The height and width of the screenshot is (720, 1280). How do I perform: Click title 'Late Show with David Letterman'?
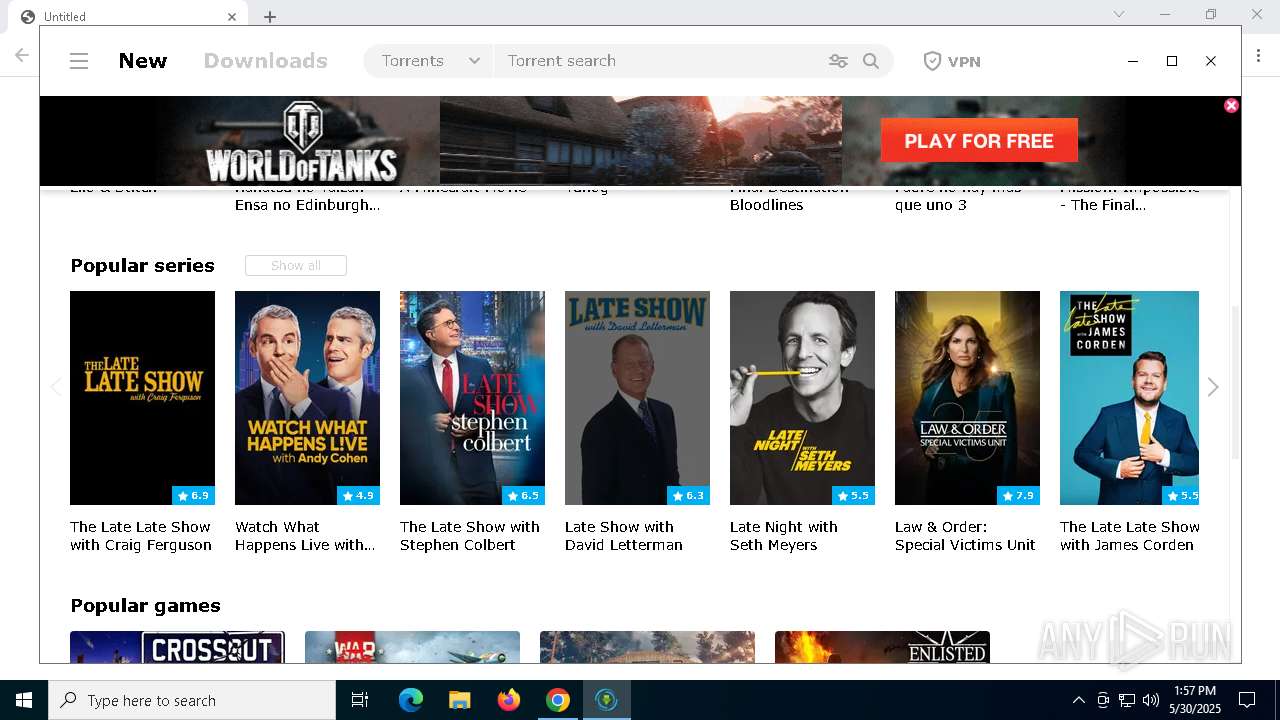click(624, 536)
